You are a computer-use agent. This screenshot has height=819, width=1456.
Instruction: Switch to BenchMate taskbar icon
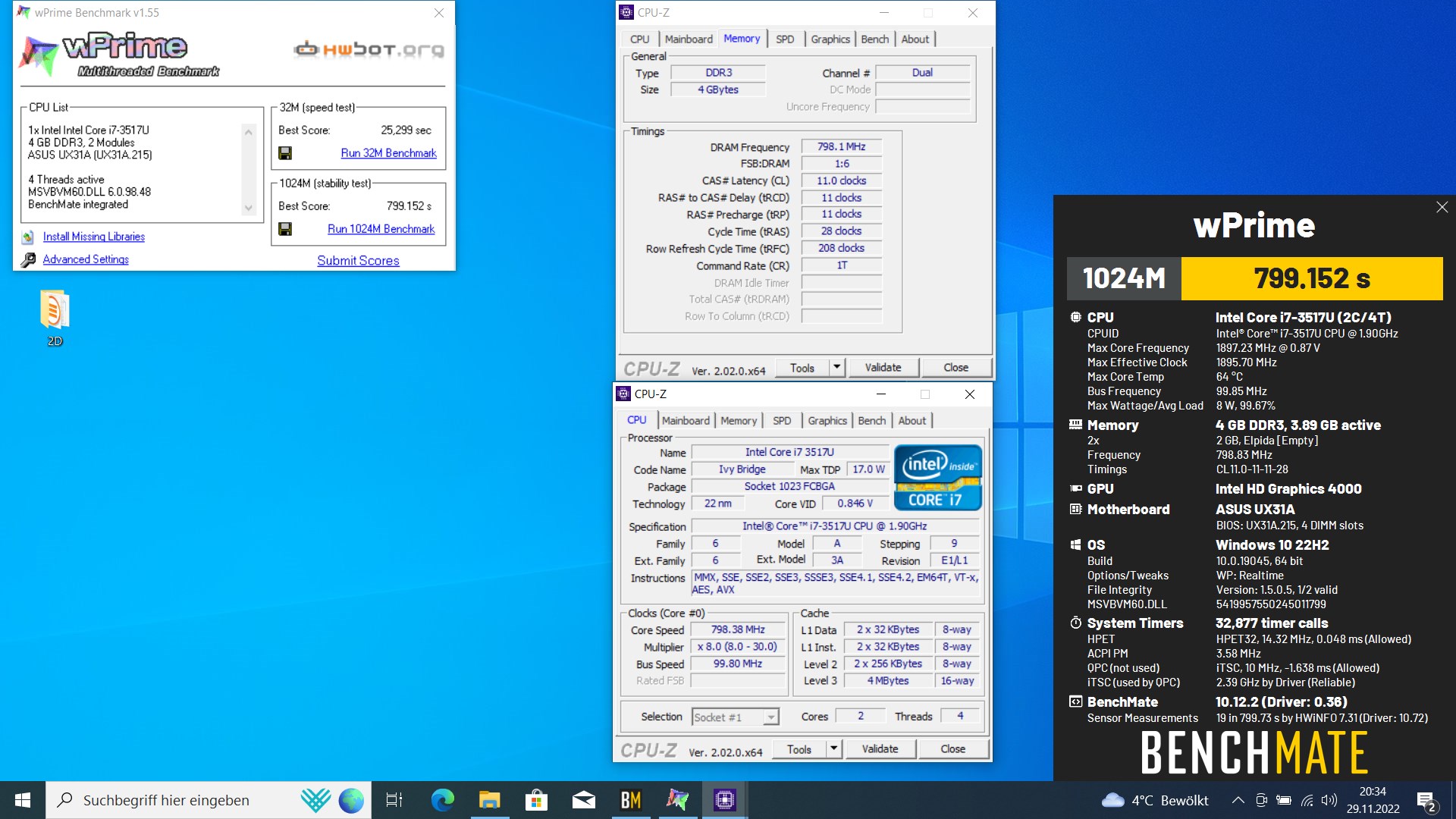click(x=631, y=800)
